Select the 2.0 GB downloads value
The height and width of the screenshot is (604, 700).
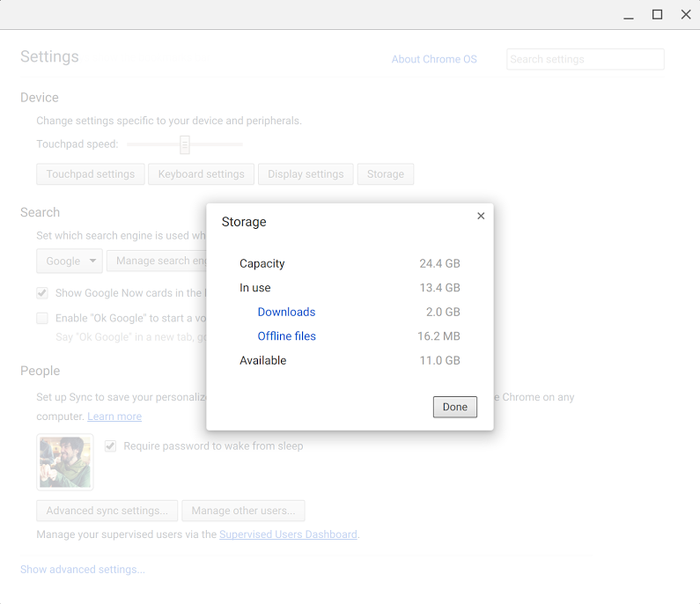443,312
